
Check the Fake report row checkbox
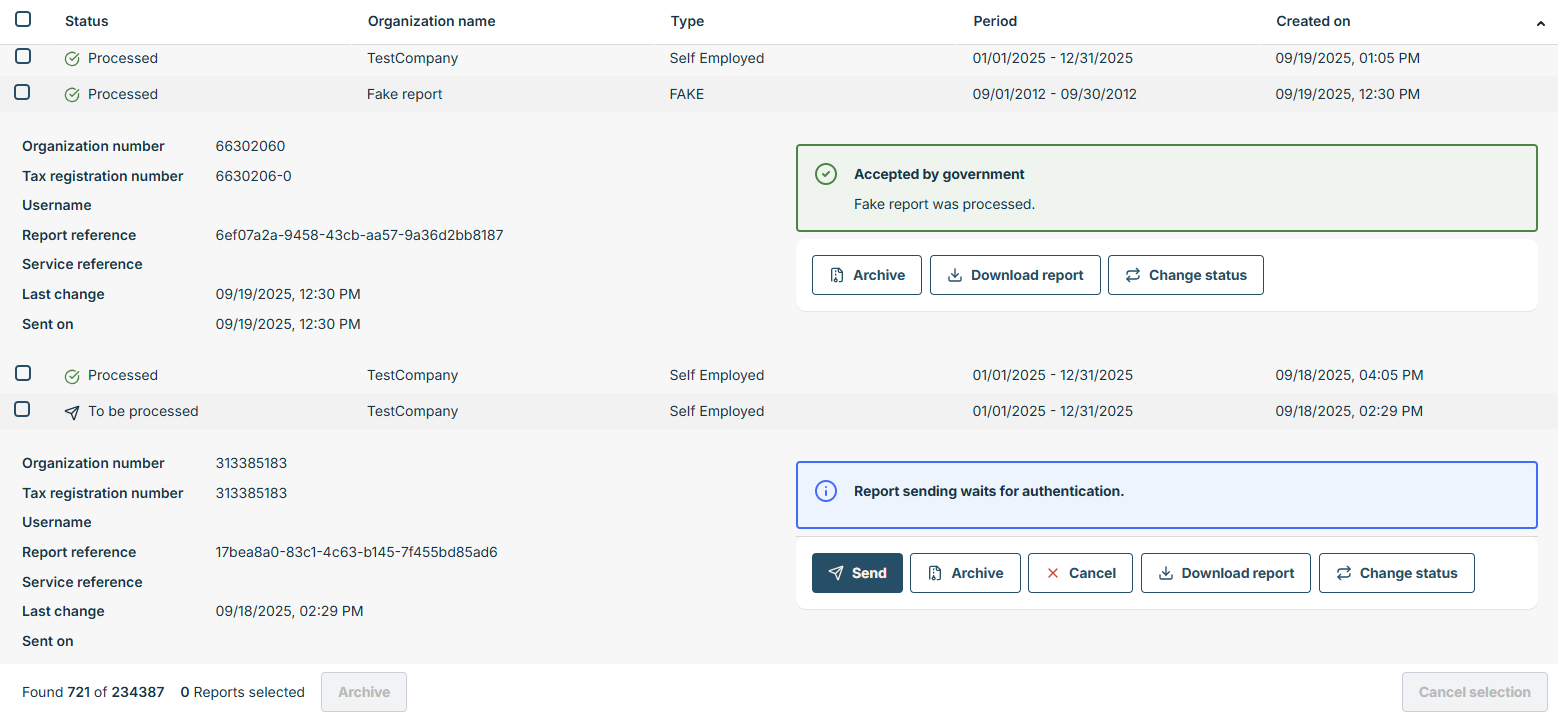click(x=23, y=92)
